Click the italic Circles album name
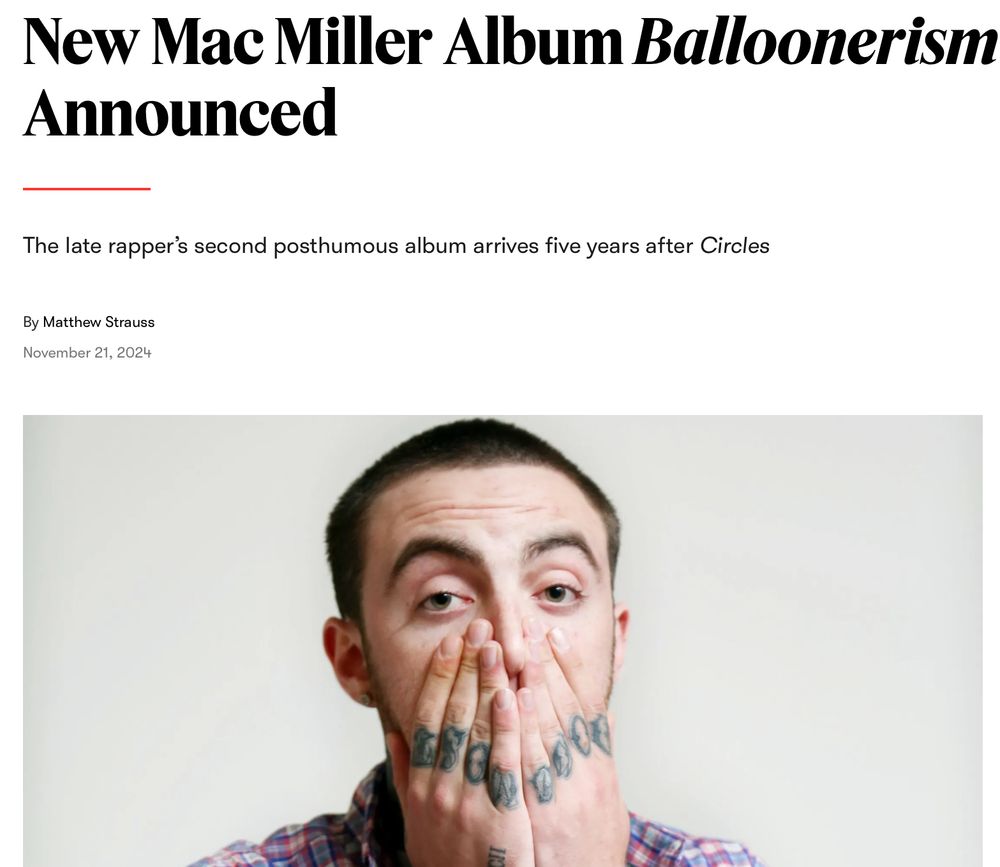Screen dimensions: 1000x867 [x=735, y=246]
